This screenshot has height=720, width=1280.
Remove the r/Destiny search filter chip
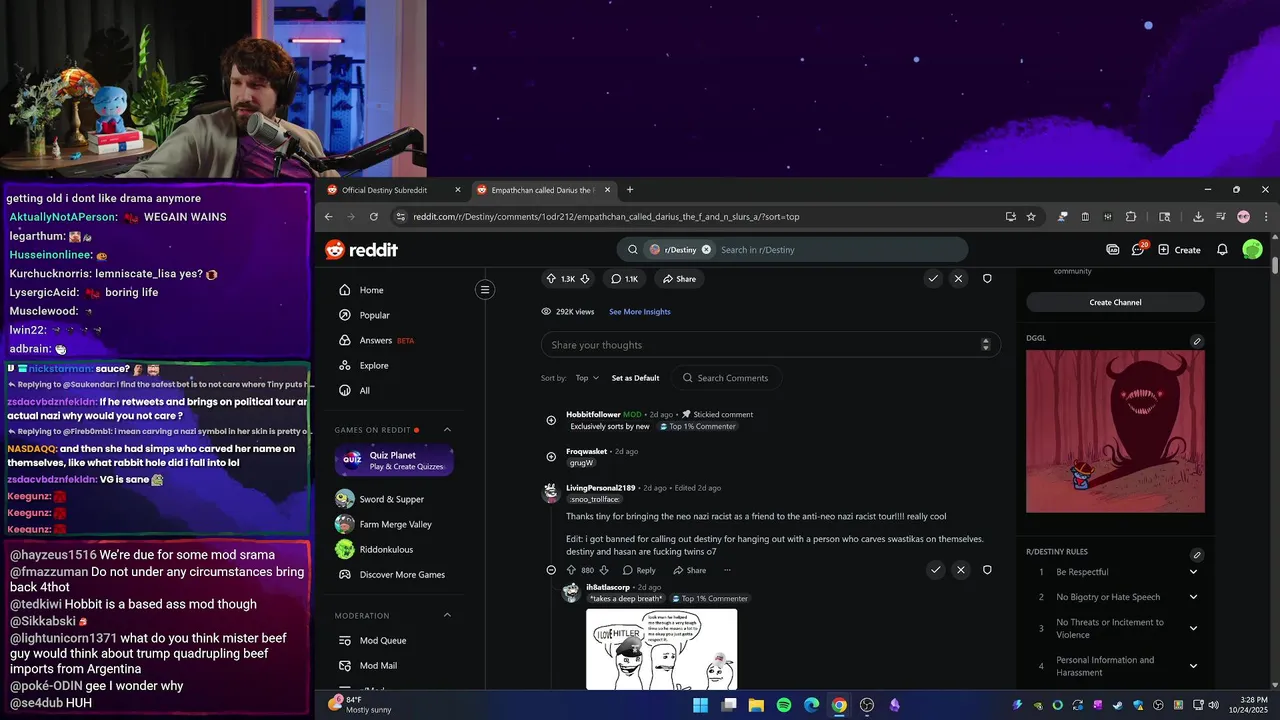[706, 250]
